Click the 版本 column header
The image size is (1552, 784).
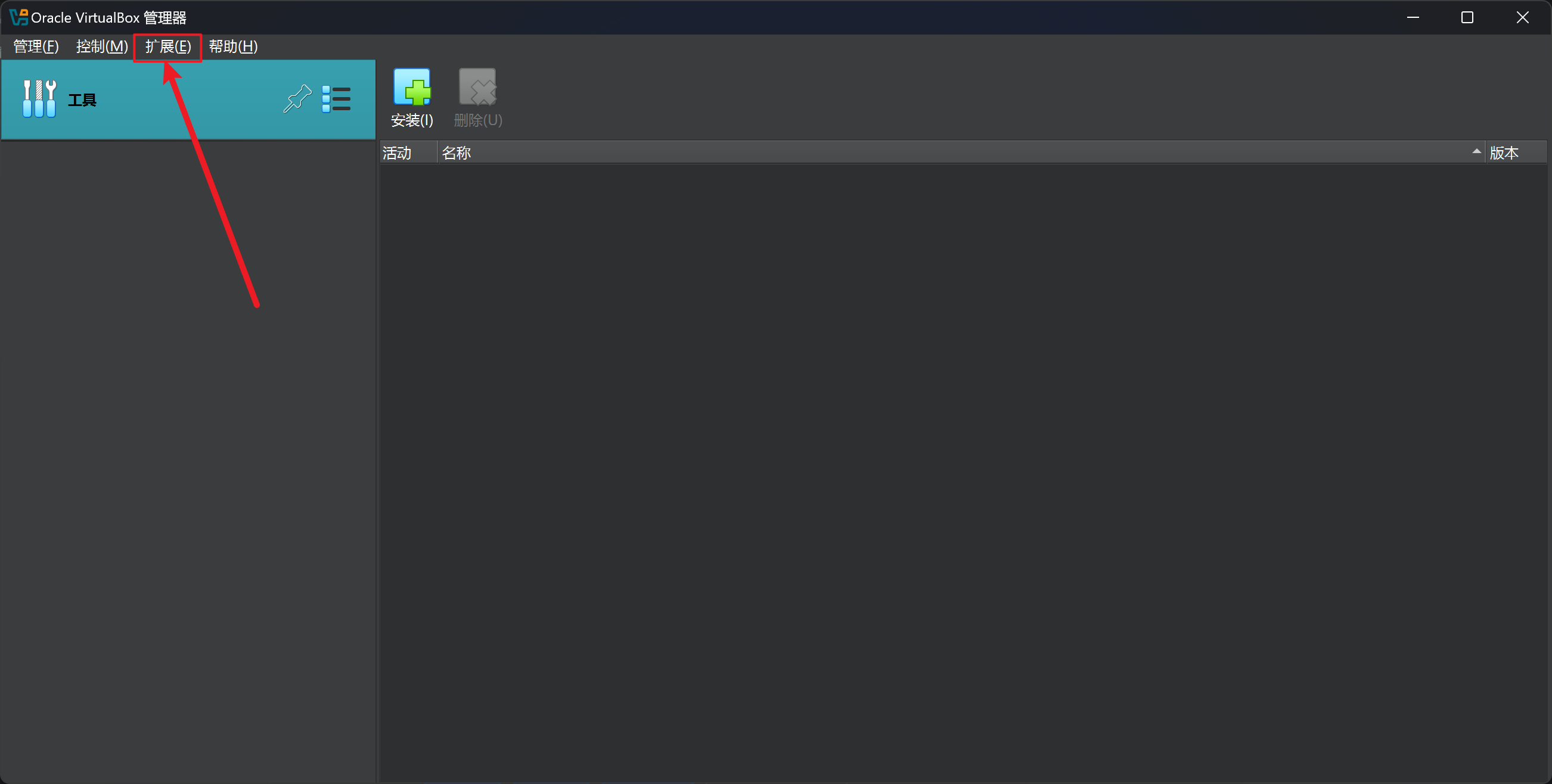click(x=1504, y=153)
